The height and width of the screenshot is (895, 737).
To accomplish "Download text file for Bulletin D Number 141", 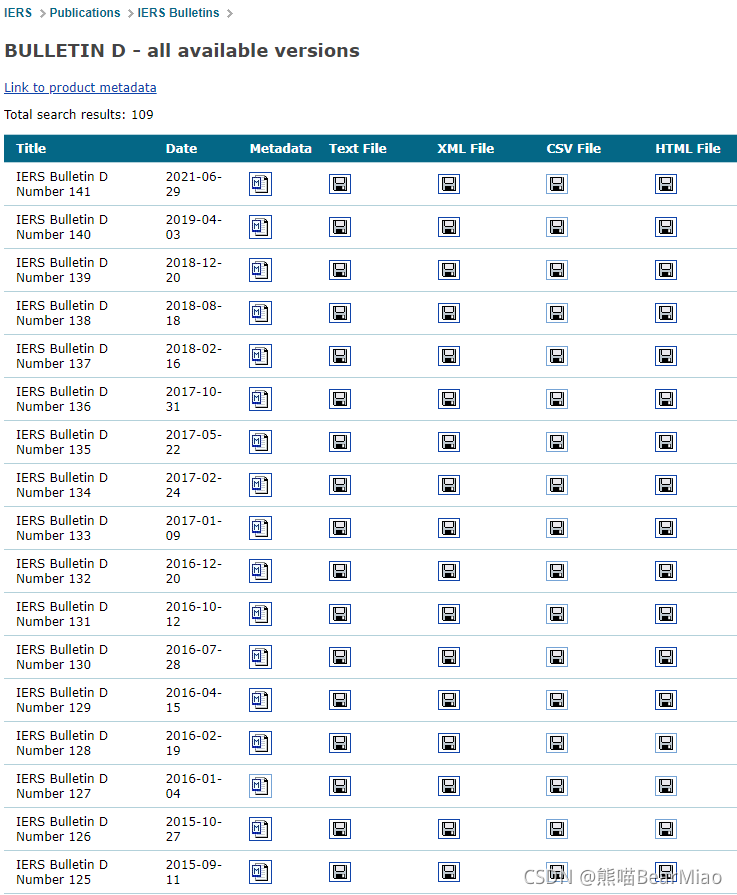I will 340,184.
